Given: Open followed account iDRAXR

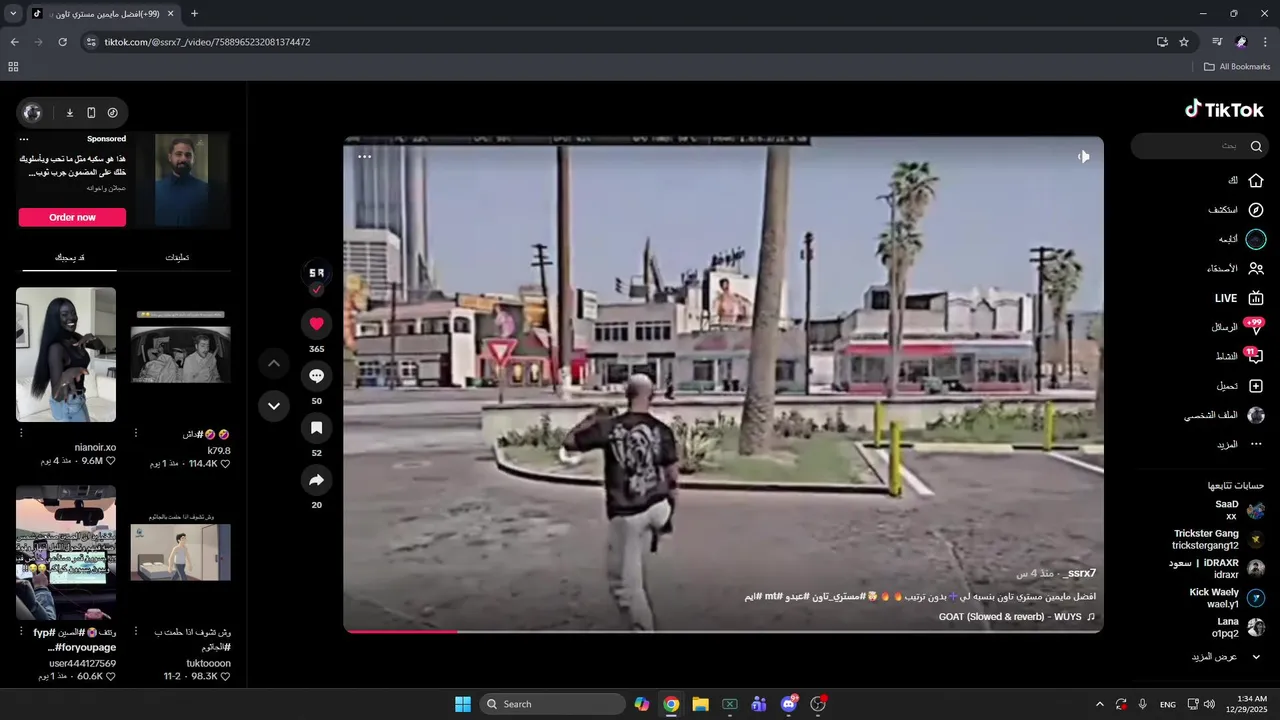Looking at the screenshot, I should 1217,569.
